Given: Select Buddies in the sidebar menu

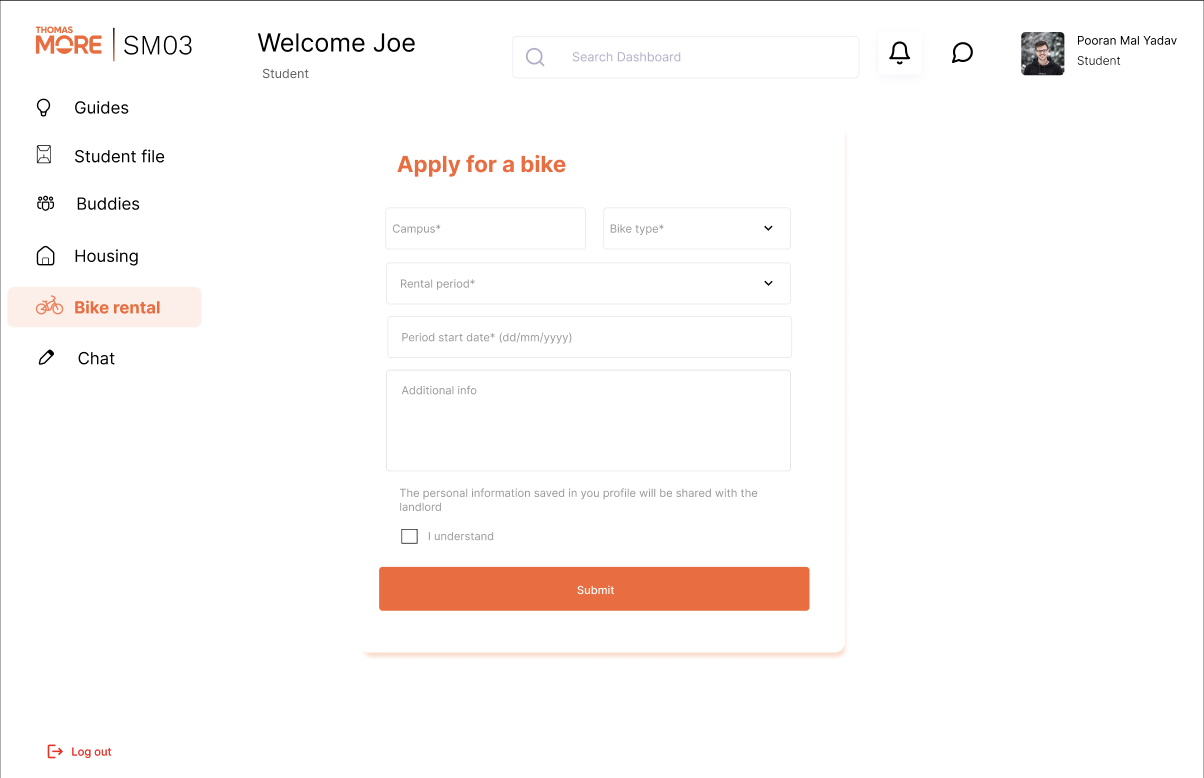Looking at the screenshot, I should 107,203.
